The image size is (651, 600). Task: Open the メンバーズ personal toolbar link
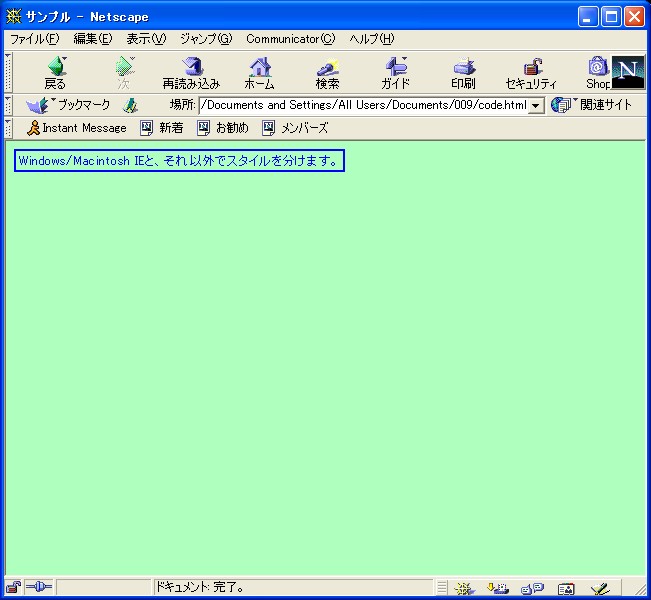click(x=295, y=128)
